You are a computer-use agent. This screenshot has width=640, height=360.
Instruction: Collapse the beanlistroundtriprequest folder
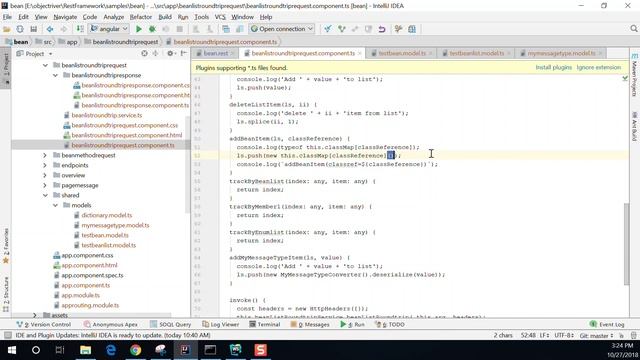point(45,65)
